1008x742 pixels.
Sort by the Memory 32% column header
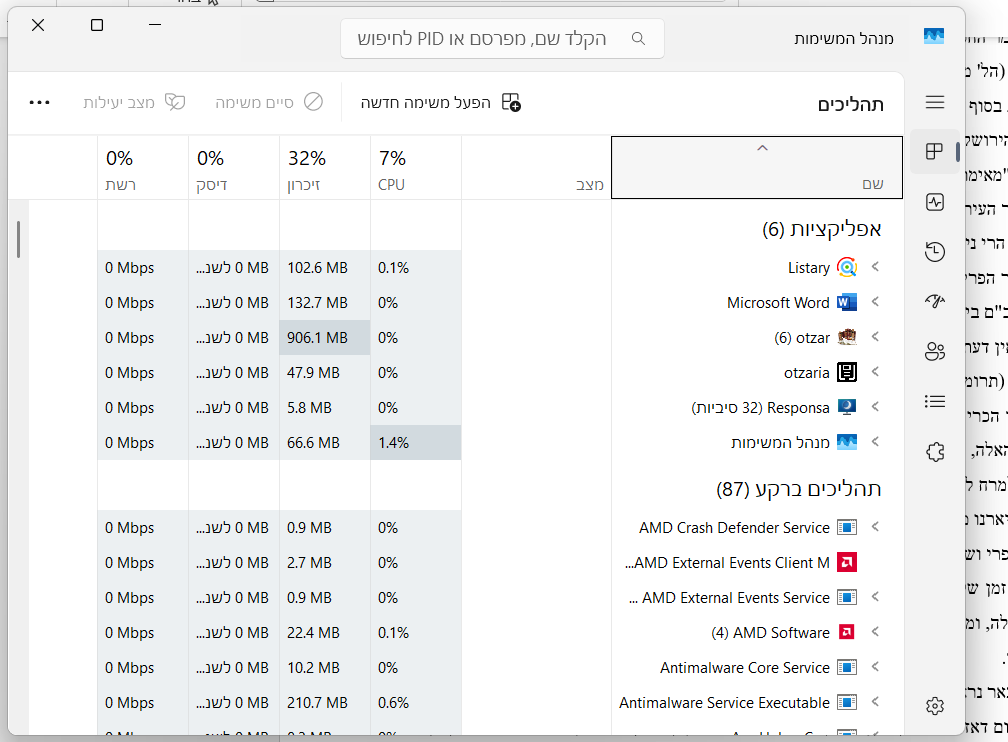(325, 167)
